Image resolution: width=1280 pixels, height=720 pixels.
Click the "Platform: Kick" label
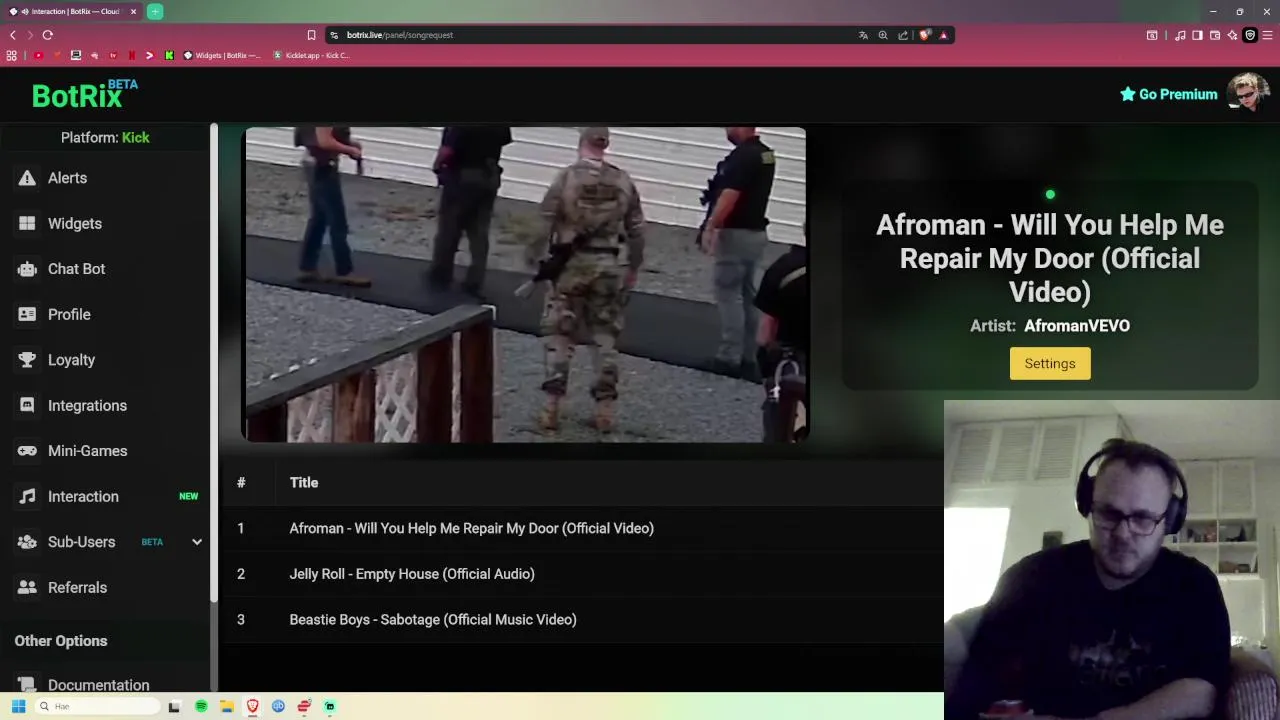click(x=105, y=138)
